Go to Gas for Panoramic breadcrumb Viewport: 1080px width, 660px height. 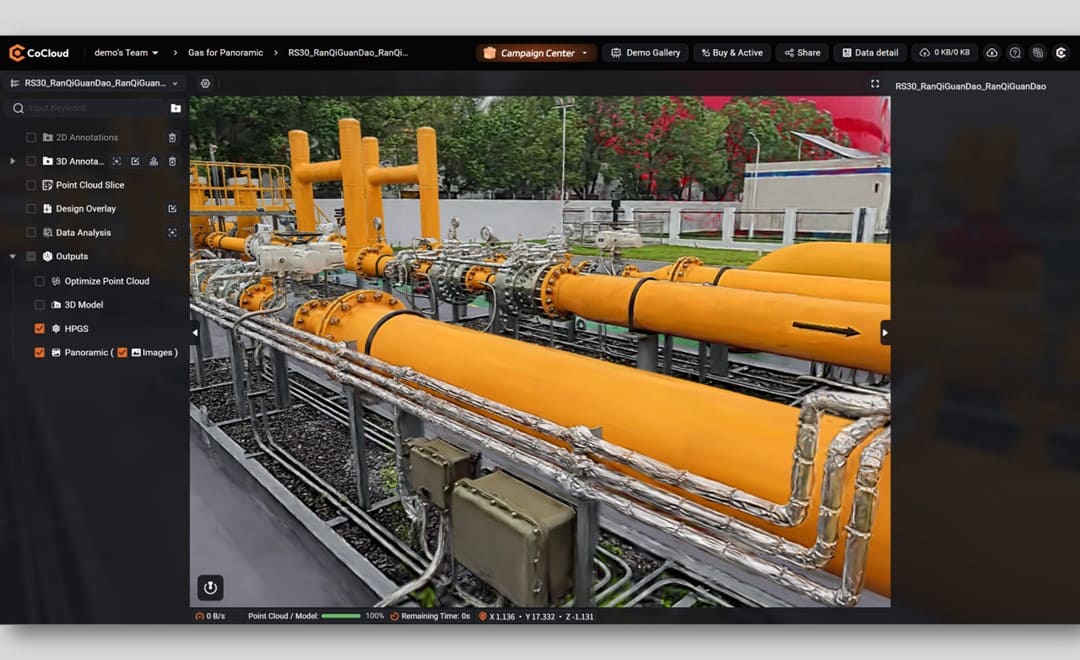225,52
